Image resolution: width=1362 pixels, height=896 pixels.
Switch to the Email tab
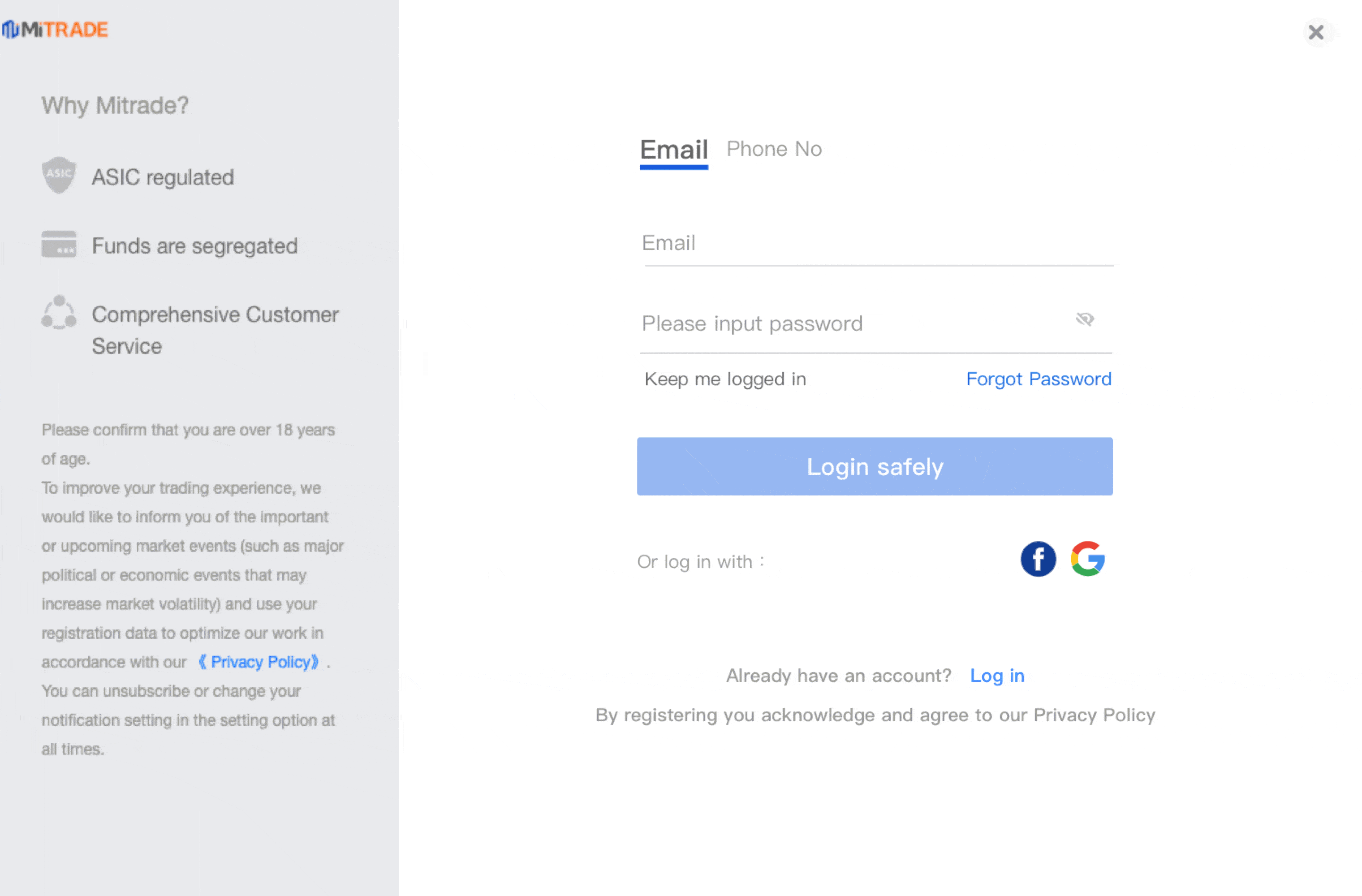tap(673, 150)
